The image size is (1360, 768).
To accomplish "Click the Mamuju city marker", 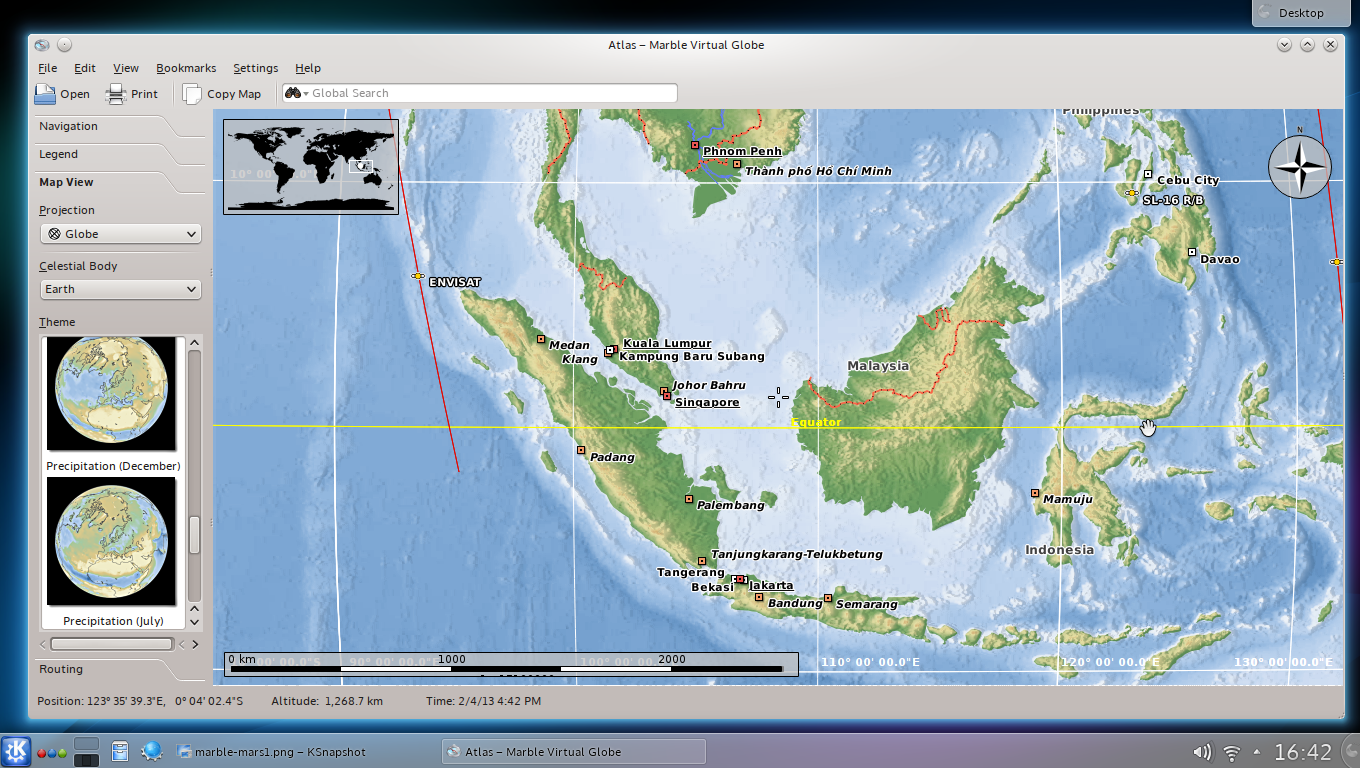I will (1035, 492).
